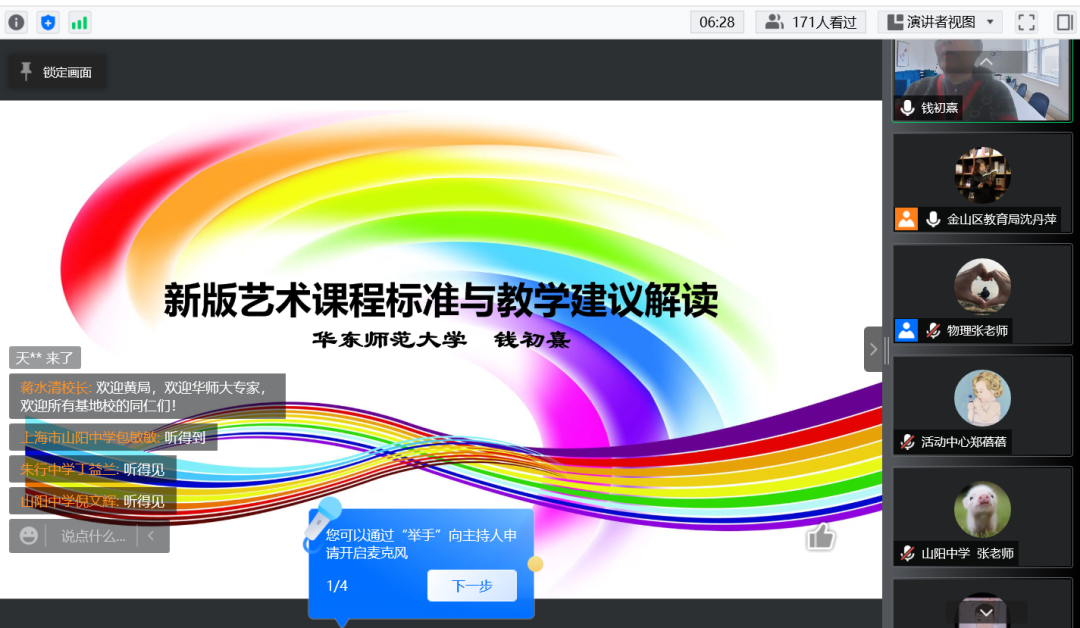Screen dimensions: 1080x628
Task: Enter fullscreen mode
Action: point(1025,21)
